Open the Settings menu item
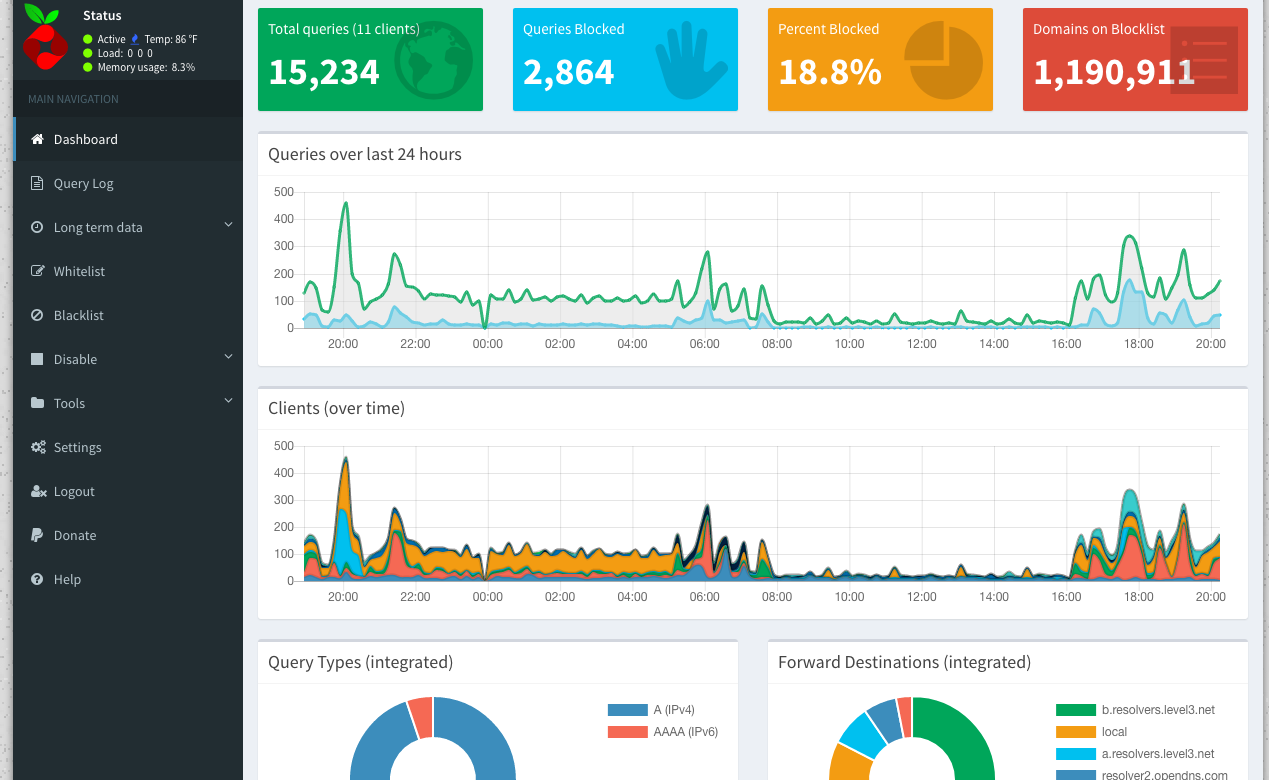 point(129,447)
